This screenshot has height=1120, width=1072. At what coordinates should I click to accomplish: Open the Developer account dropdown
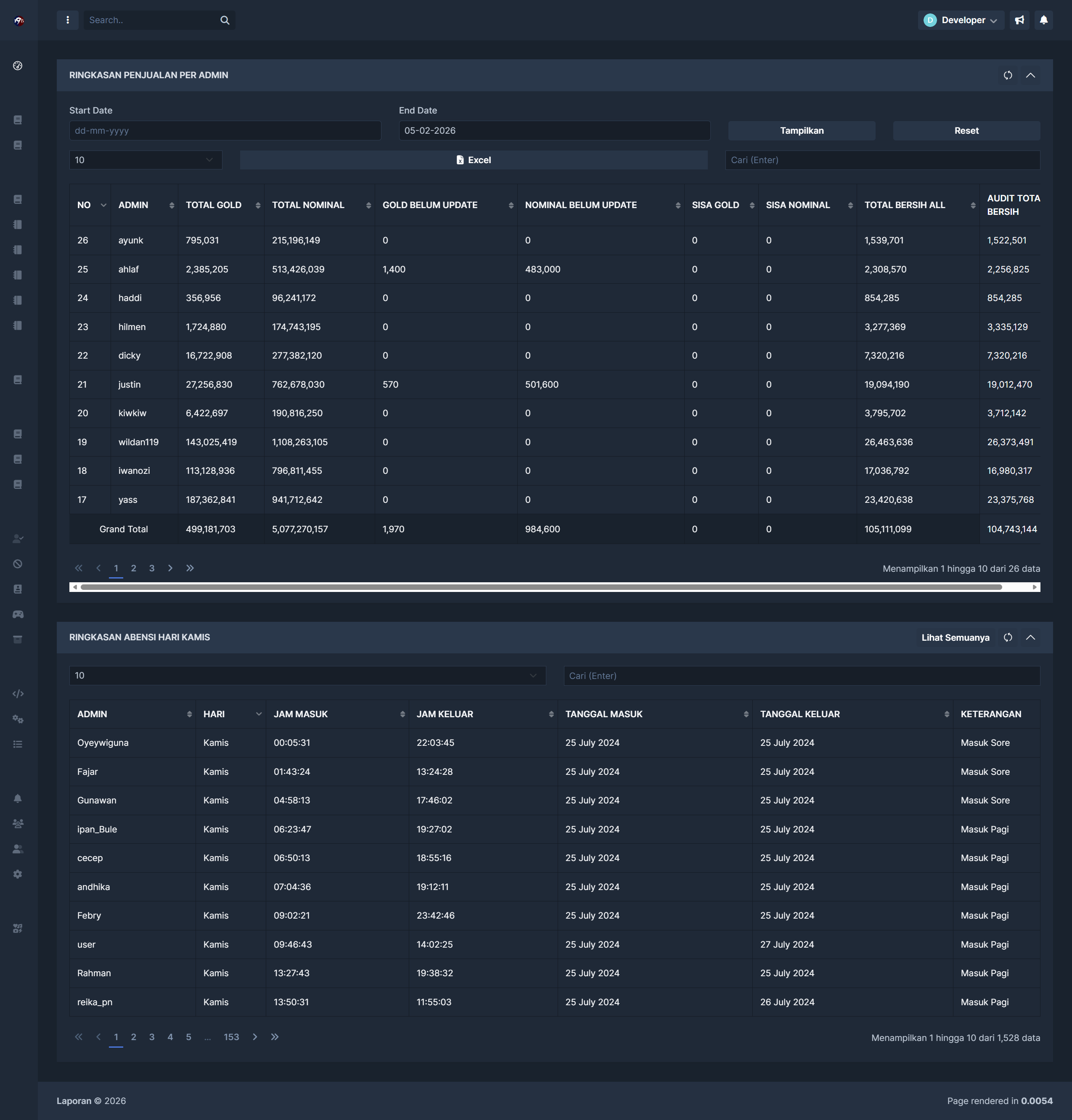(961, 20)
